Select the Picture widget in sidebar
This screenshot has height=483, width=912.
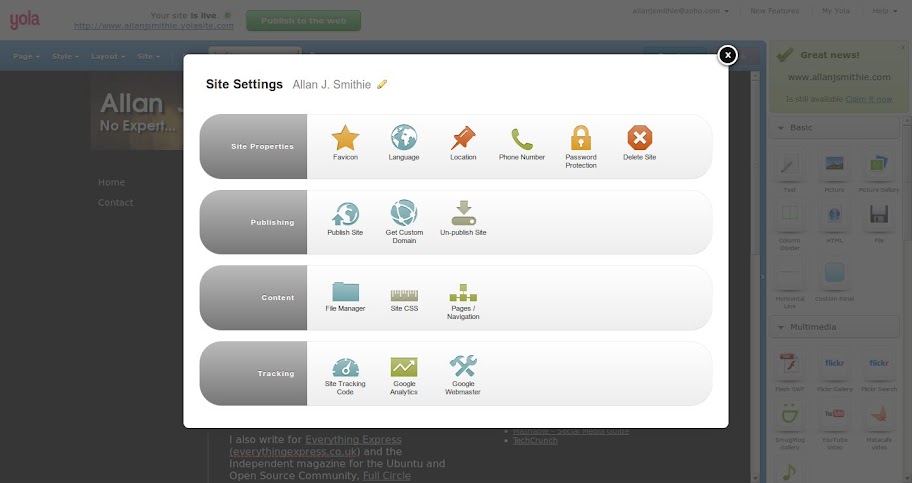(x=834, y=173)
